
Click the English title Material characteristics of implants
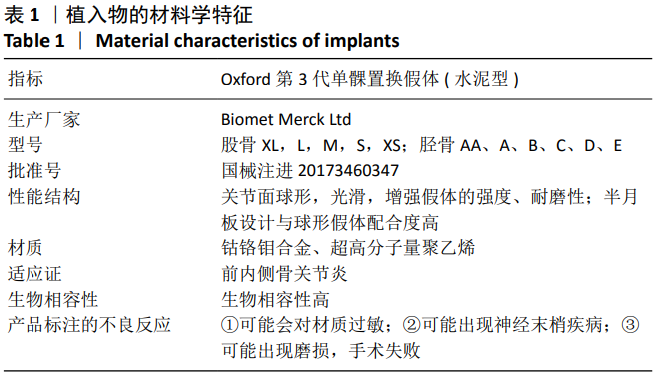click(247, 41)
